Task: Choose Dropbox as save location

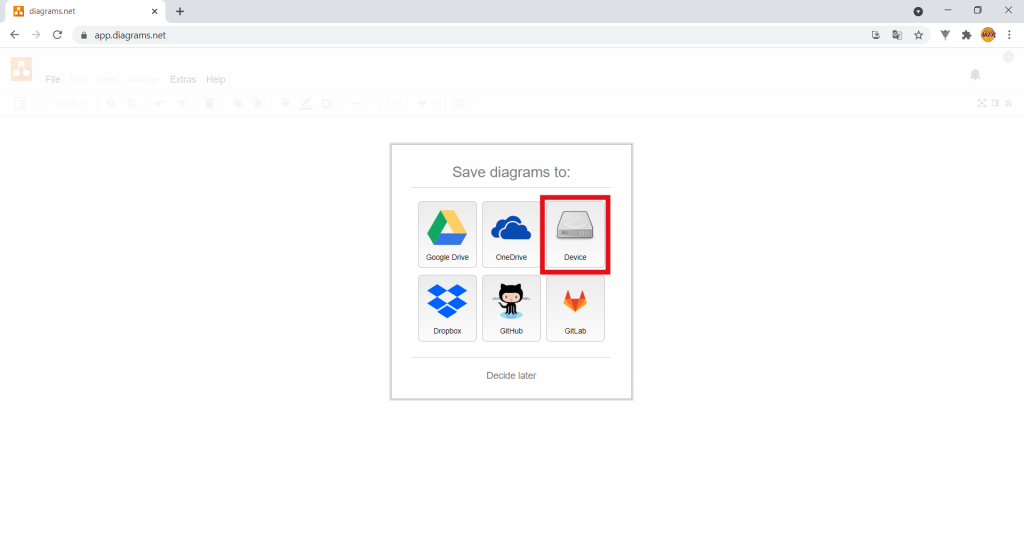Action: 447,308
